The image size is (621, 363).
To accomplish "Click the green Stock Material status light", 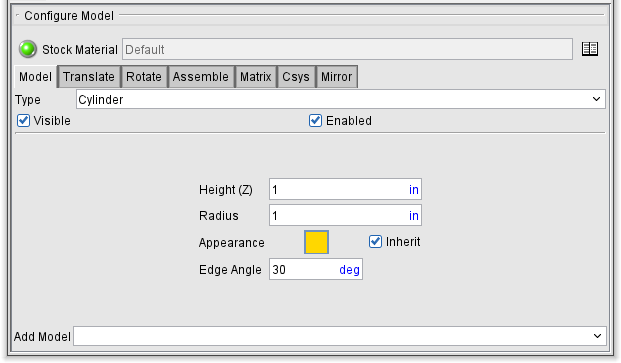I will click(x=28, y=49).
